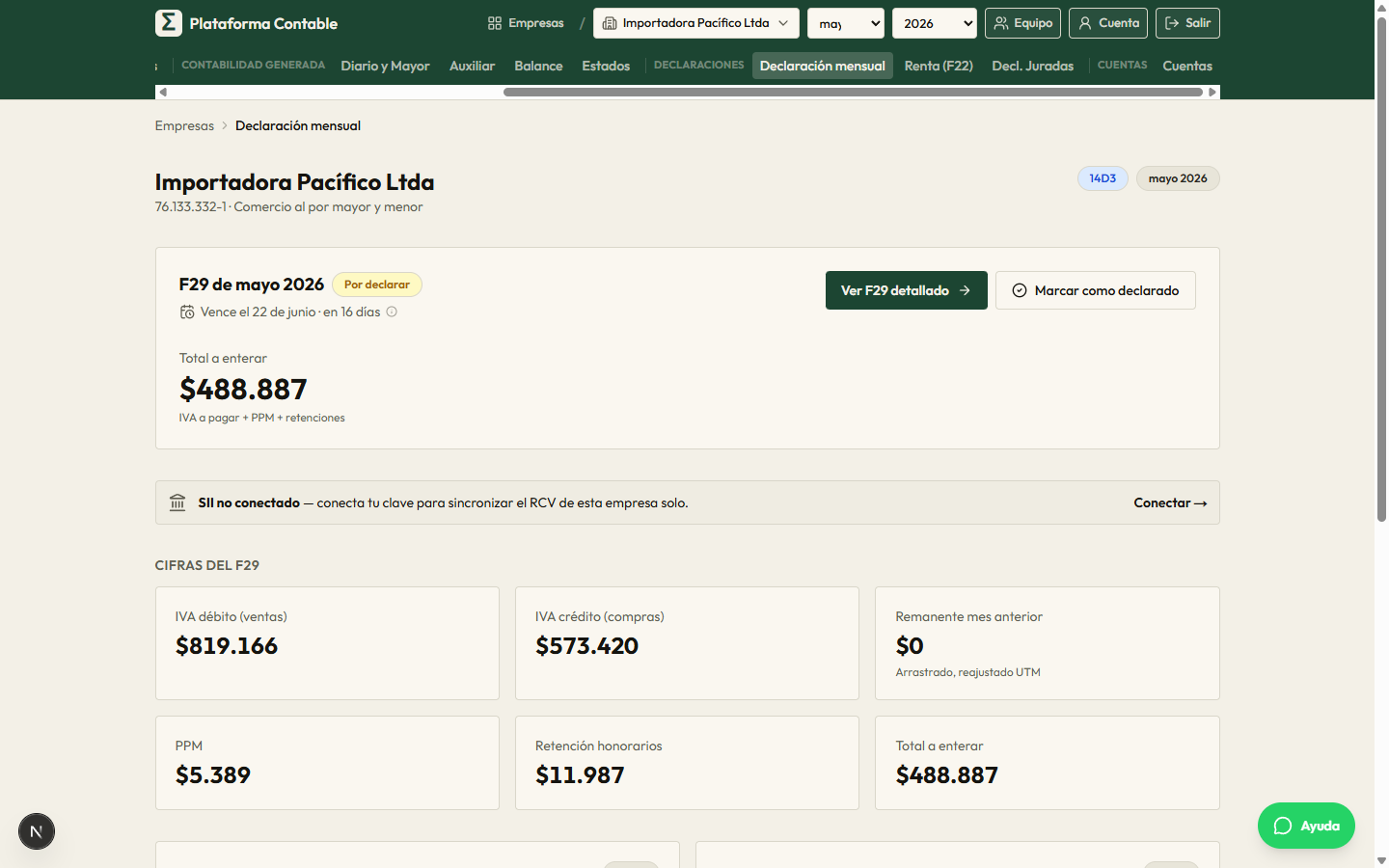
Task: Open the Renta (F22) tab
Action: click(939, 66)
